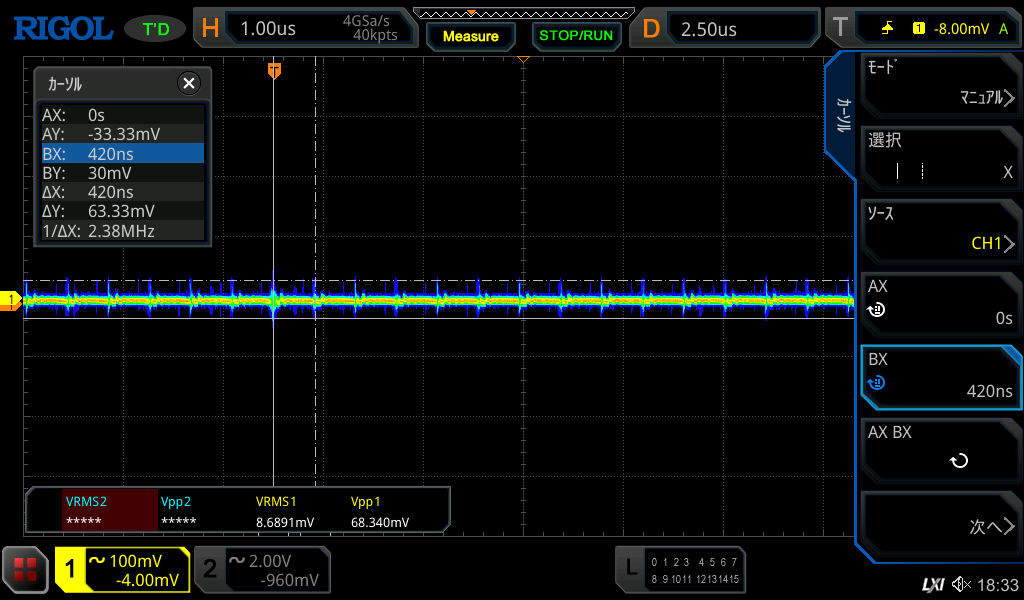Toggle channel 2 on or off
This screenshot has height=600, width=1024.
[262, 570]
